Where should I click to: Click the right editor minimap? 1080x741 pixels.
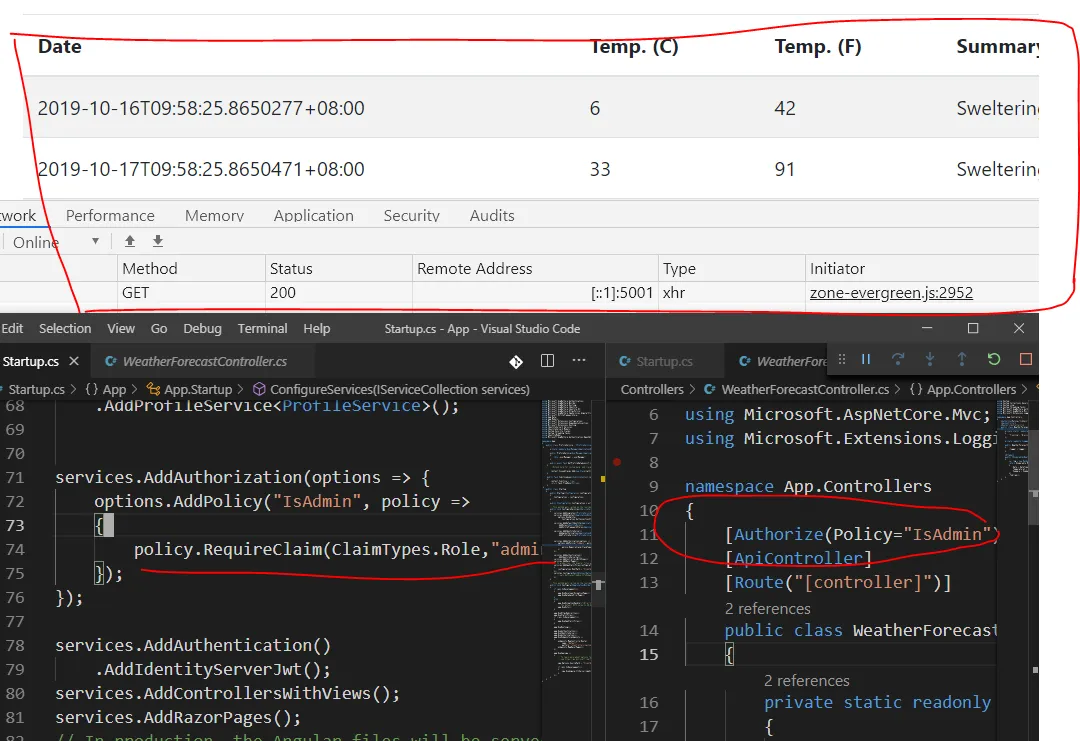[1012, 441]
